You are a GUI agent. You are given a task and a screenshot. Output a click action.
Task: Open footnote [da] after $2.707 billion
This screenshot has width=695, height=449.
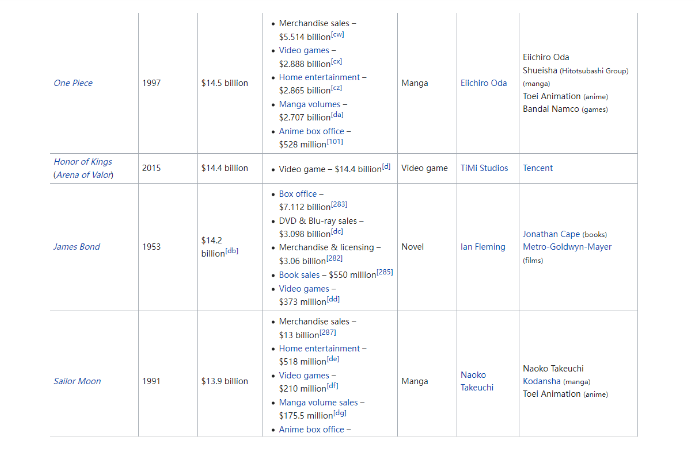337,114
